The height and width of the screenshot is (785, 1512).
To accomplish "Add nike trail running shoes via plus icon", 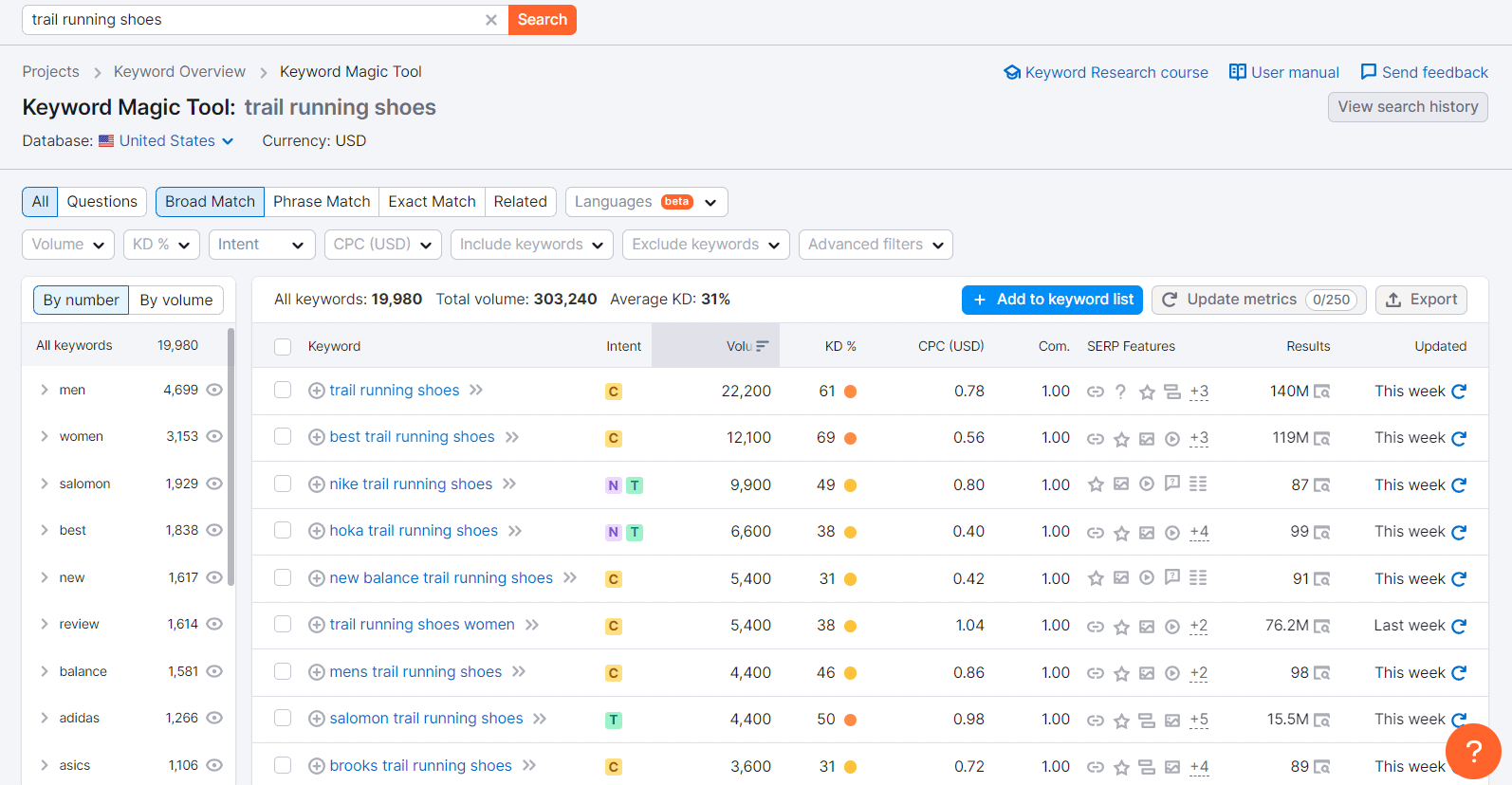I will (317, 484).
